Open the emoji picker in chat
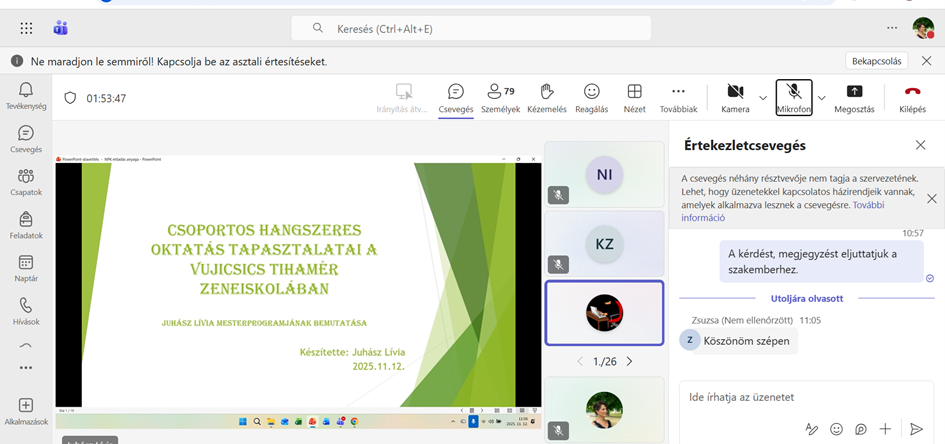Viewport: 945px width, 444px height. [x=836, y=429]
